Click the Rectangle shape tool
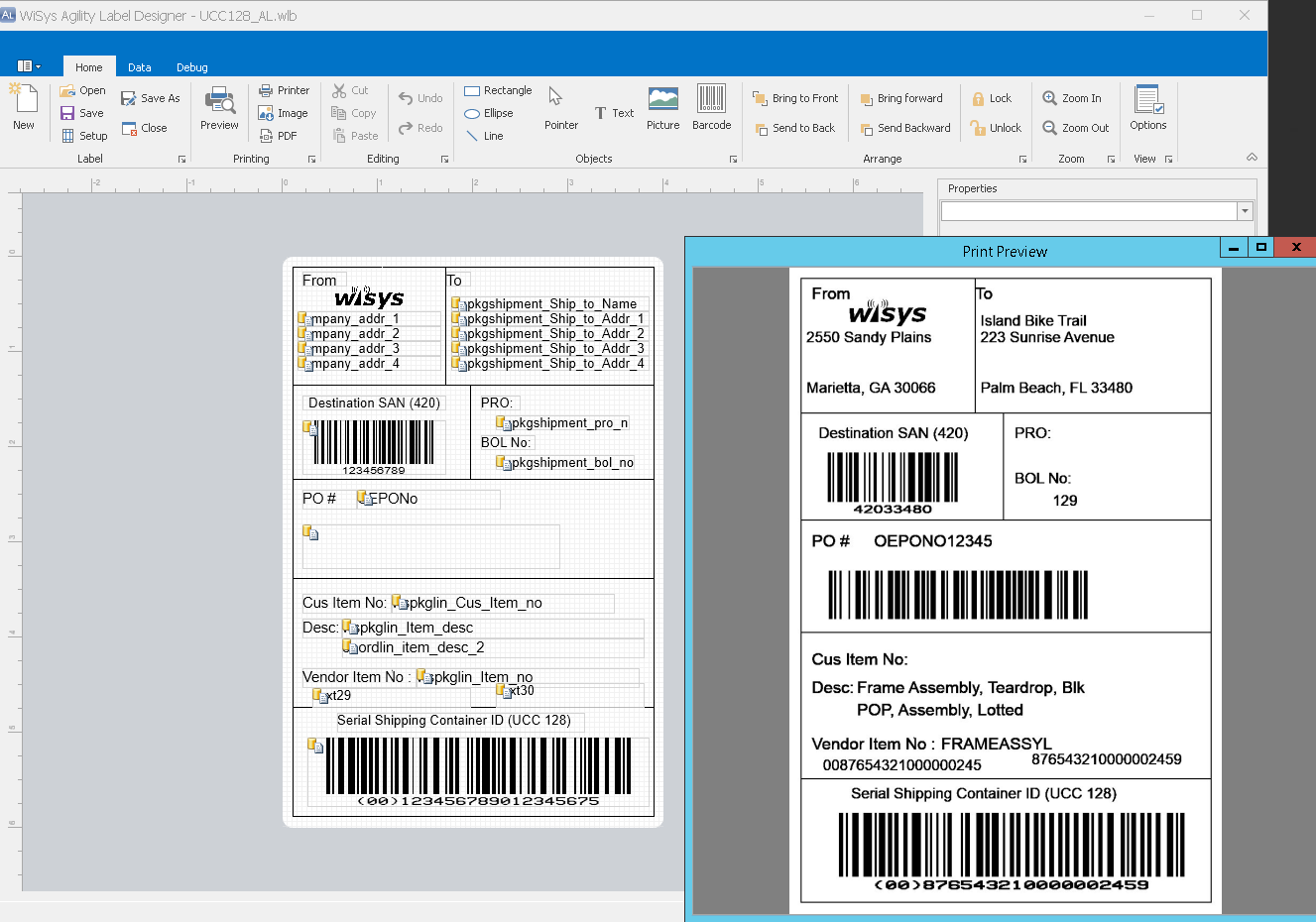 [x=498, y=90]
